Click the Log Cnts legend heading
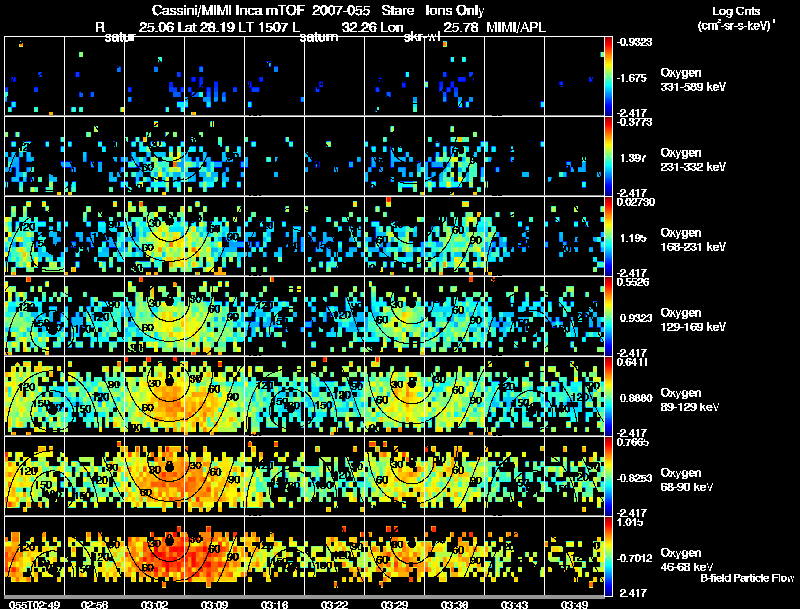Screen dimensions: 800x609 [736, 11]
